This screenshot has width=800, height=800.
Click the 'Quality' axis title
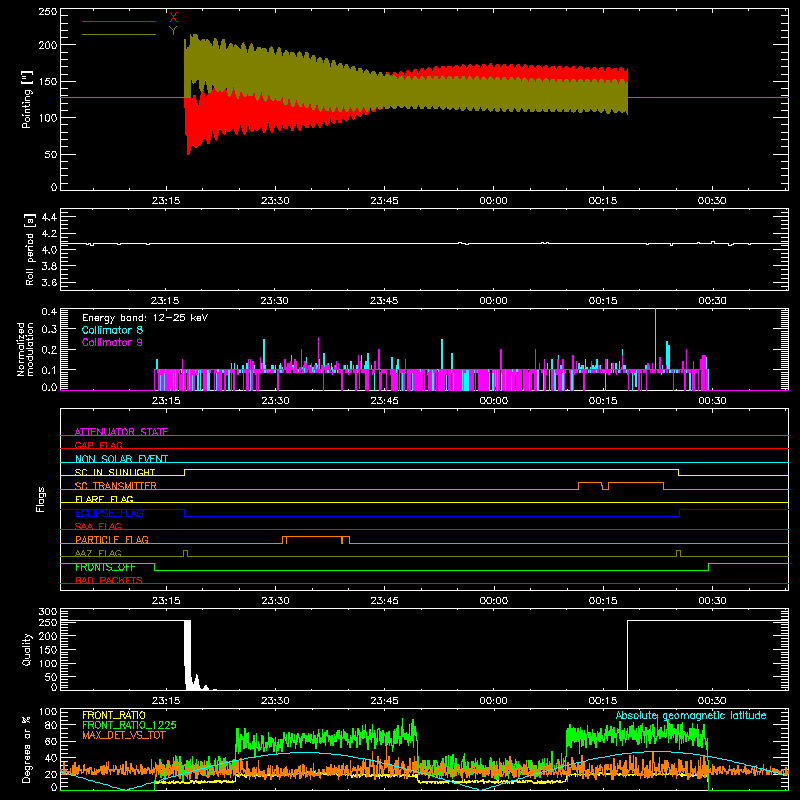pyautogui.click(x=26, y=649)
